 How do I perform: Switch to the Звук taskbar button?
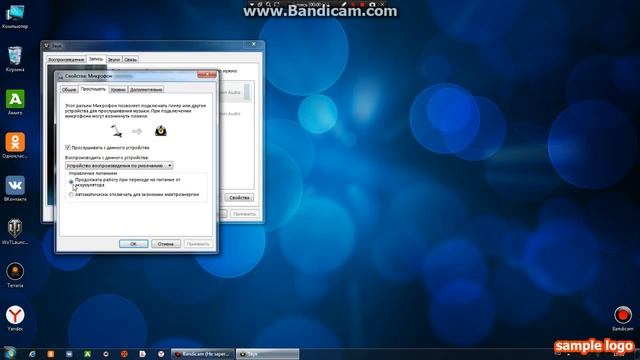tap(267, 354)
